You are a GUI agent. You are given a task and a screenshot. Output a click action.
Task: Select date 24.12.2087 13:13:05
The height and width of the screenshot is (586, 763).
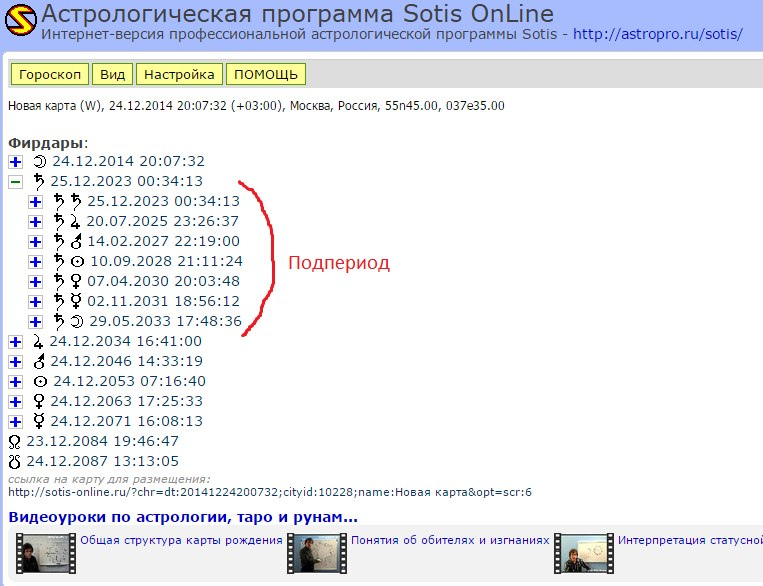point(103,461)
